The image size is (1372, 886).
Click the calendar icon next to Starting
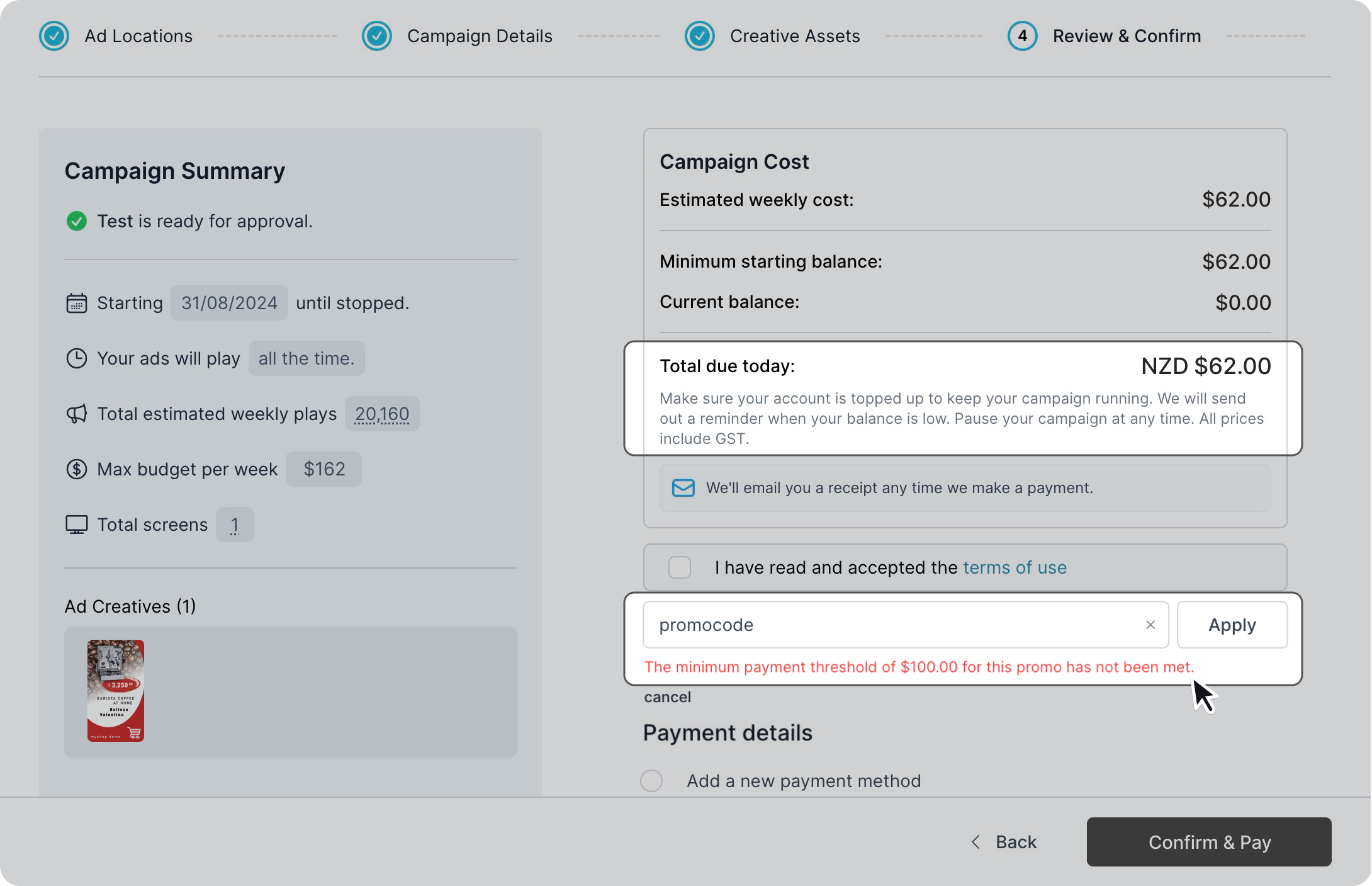[x=76, y=303]
